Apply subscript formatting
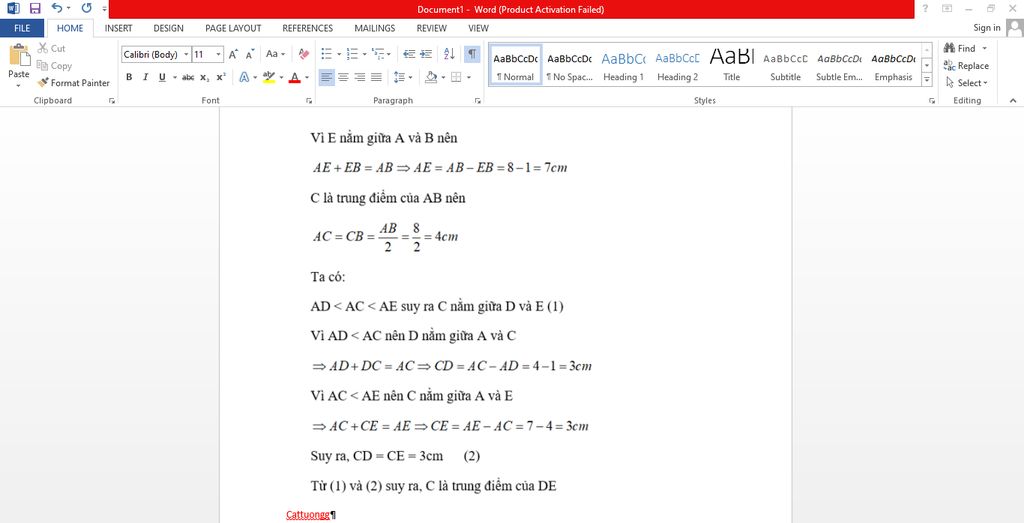The width and height of the screenshot is (1024, 523). click(204, 77)
